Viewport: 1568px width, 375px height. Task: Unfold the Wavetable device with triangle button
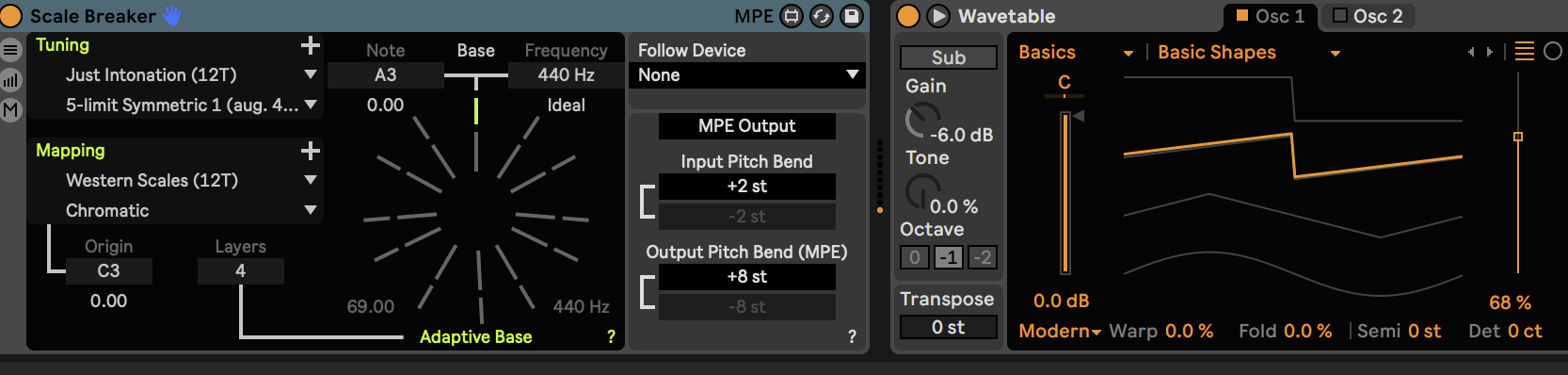pos(938,16)
